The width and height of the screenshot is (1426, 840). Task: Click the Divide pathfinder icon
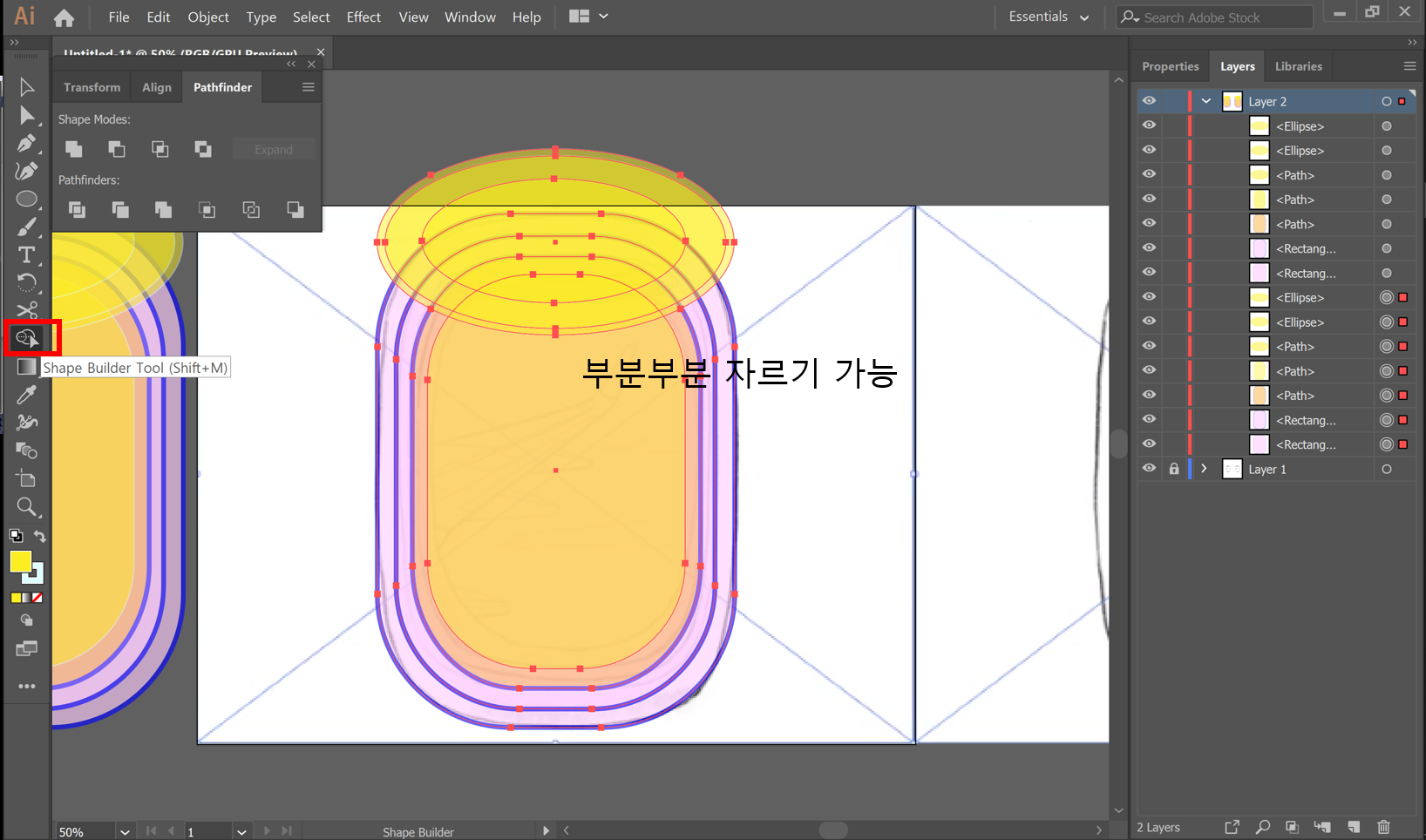(77, 209)
